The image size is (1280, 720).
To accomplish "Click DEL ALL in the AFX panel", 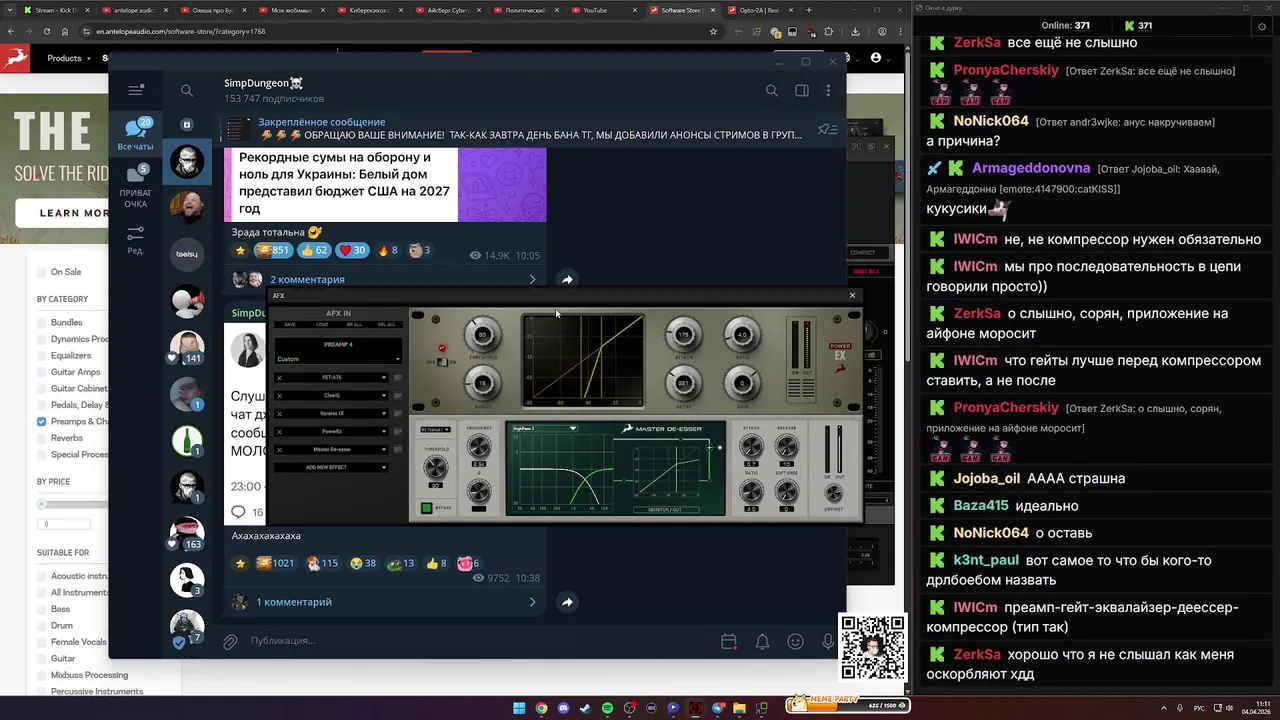I will [387, 324].
